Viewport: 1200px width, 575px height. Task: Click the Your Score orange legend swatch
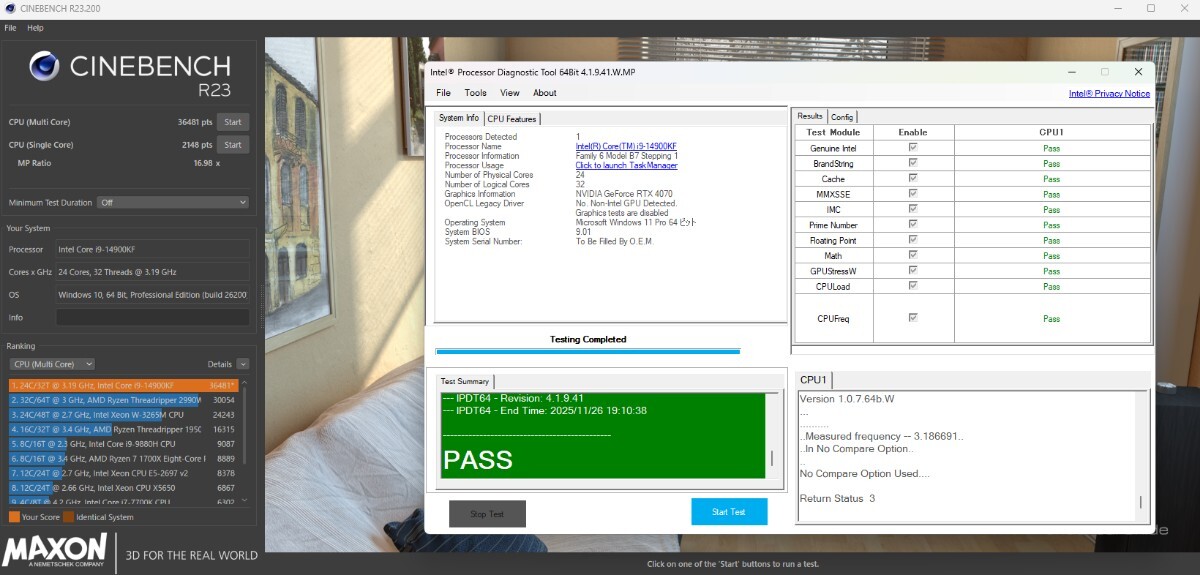[14, 517]
